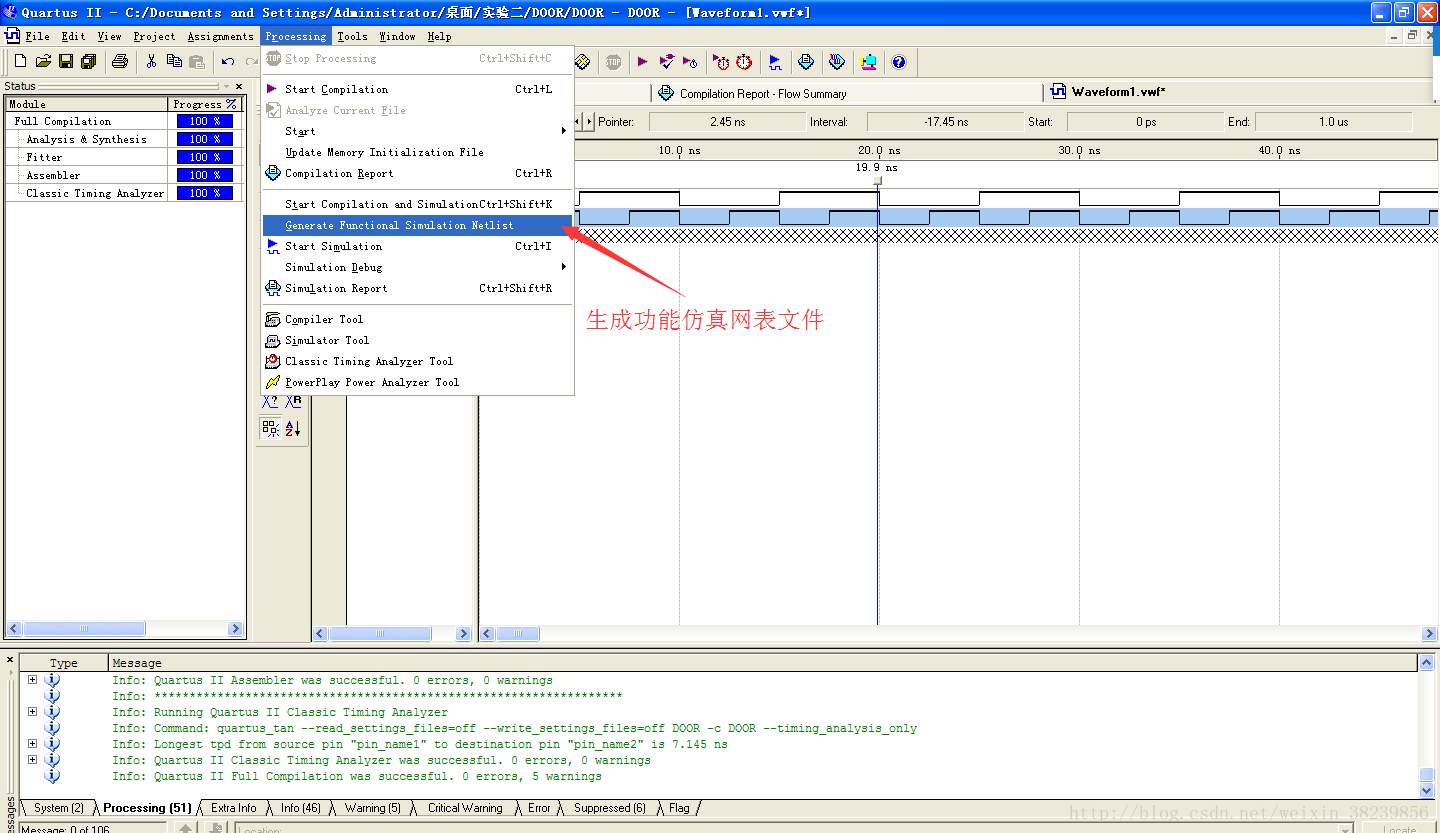1440x833 pixels.
Task: Expand the Simulation Debug submenu
Action: point(563,267)
